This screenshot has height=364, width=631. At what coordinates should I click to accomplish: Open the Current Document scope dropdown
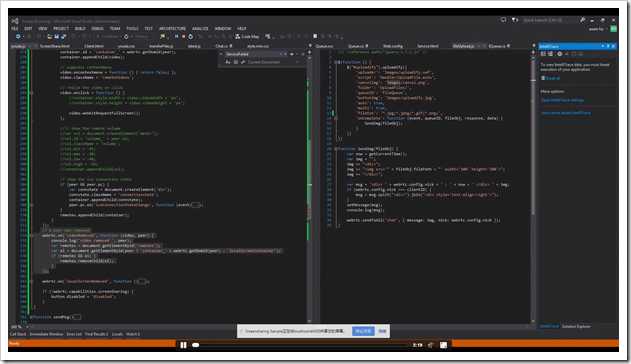(273, 62)
